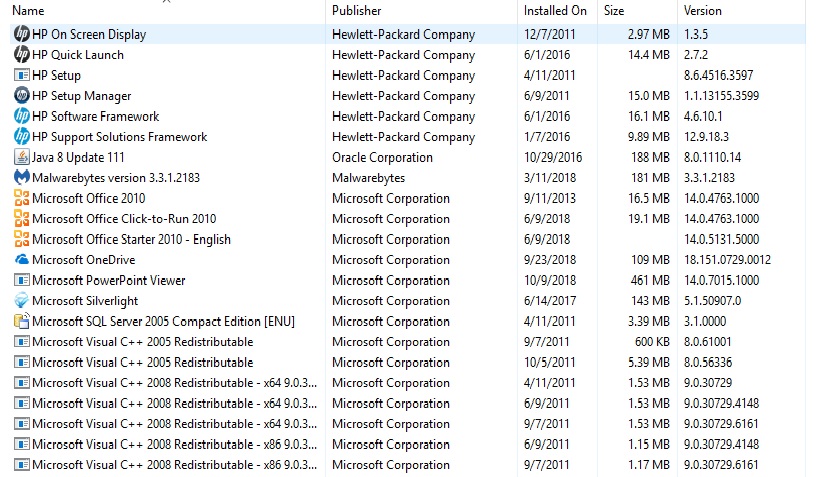Click the Microsoft OneDrive cloud icon
This screenshot has height=477, width=831.
tap(22, 260)
